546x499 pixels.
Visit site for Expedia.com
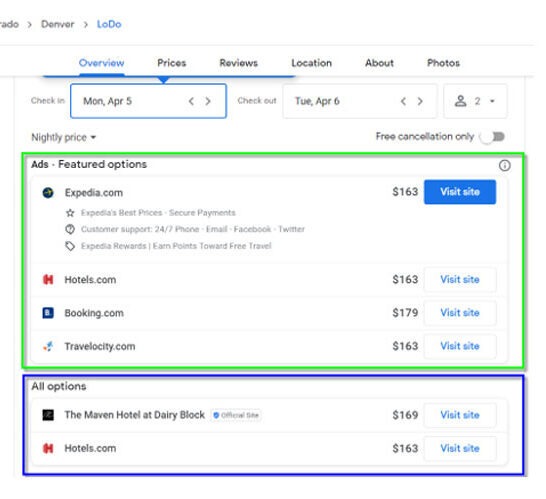[x=460, y=192]
